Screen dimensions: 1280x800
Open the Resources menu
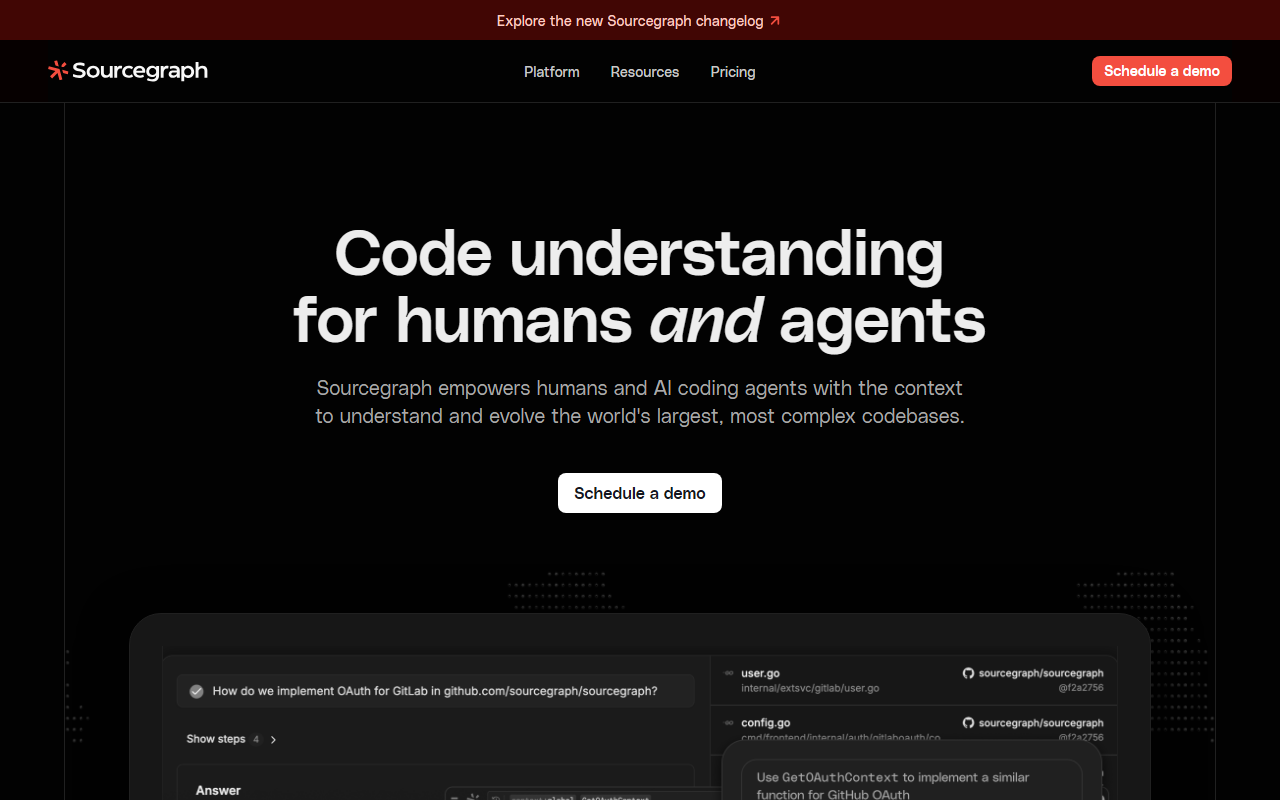pos(645,72)
